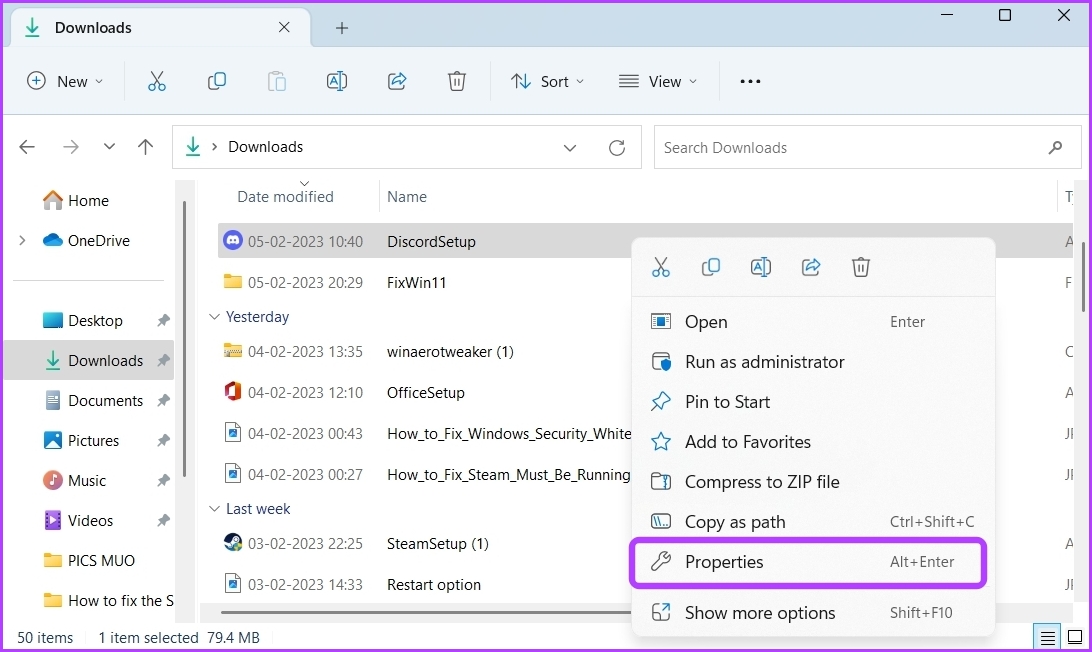Go back with the left arrow

click(x=27, y=147)
